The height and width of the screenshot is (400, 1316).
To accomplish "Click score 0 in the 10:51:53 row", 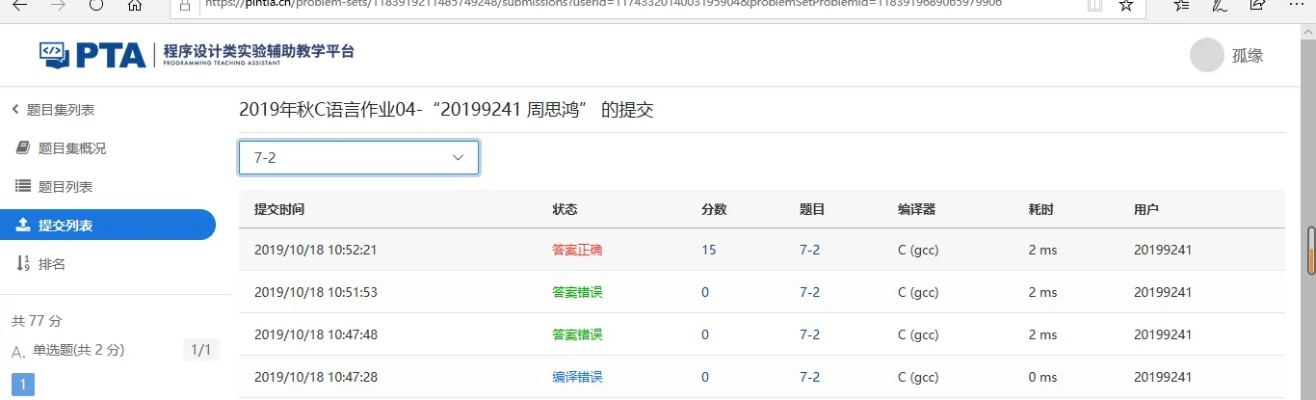I will [705, 292].
